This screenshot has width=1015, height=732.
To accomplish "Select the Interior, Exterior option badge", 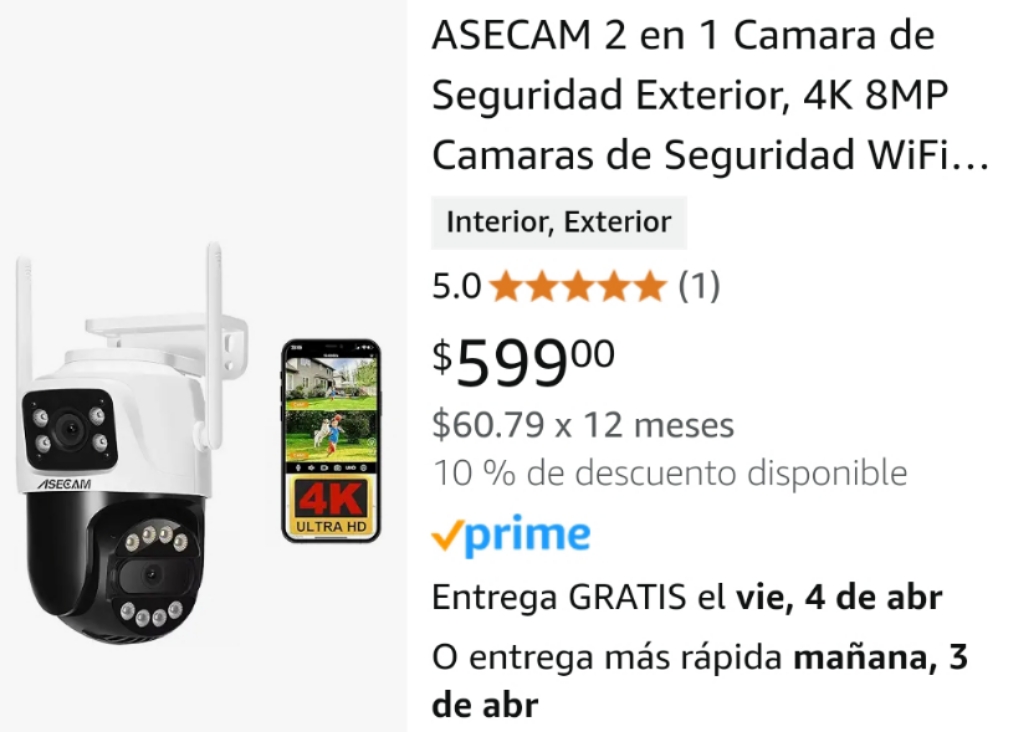I will (x=559, y=222).
